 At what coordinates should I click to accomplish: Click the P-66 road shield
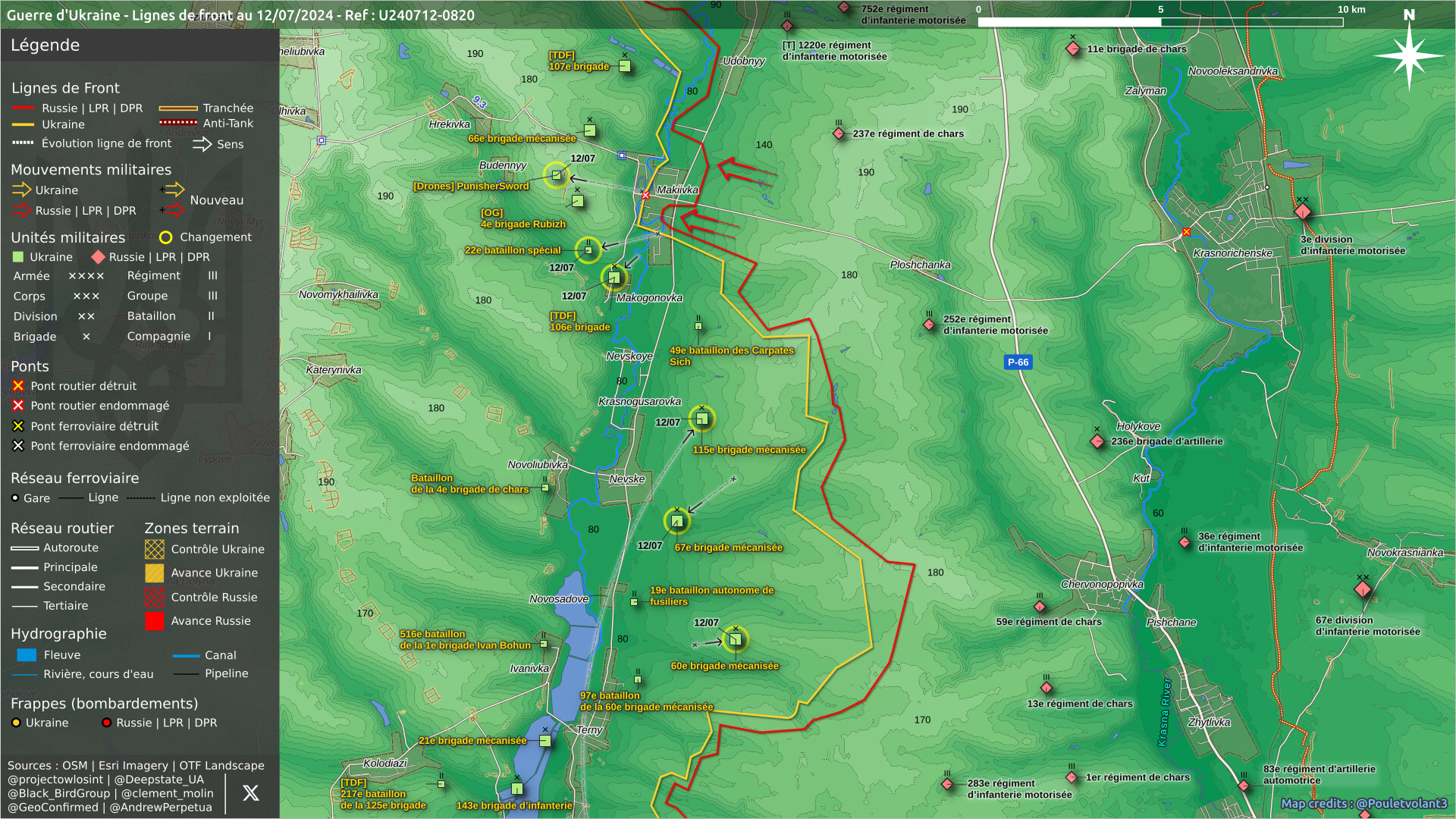point(1018,362)
